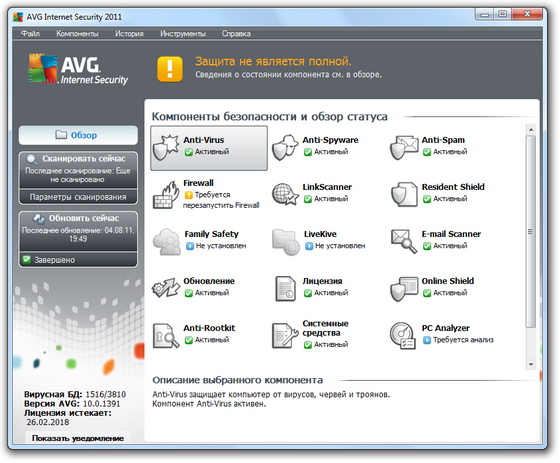Click the Online Shield label
This screenshot has width=560, height=463.
click(448, 281)
